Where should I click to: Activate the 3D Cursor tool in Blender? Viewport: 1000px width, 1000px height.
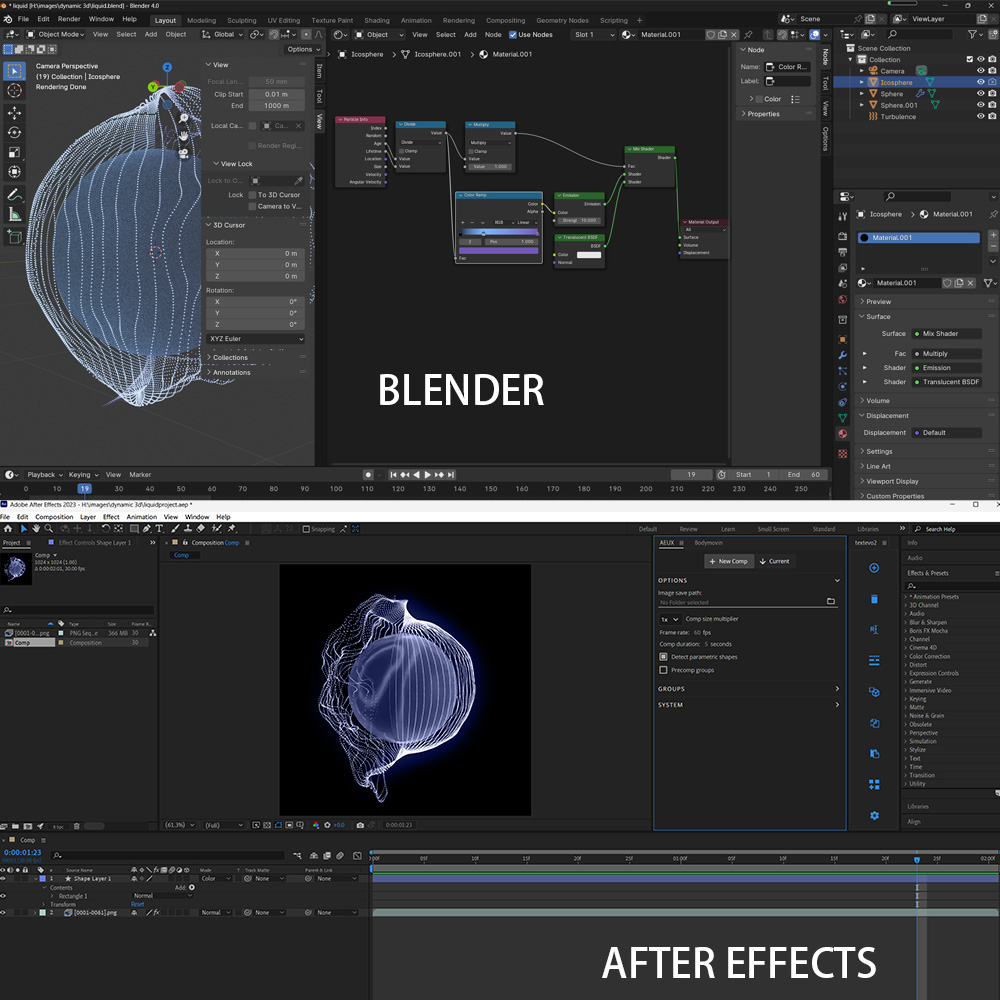(14, 91)
